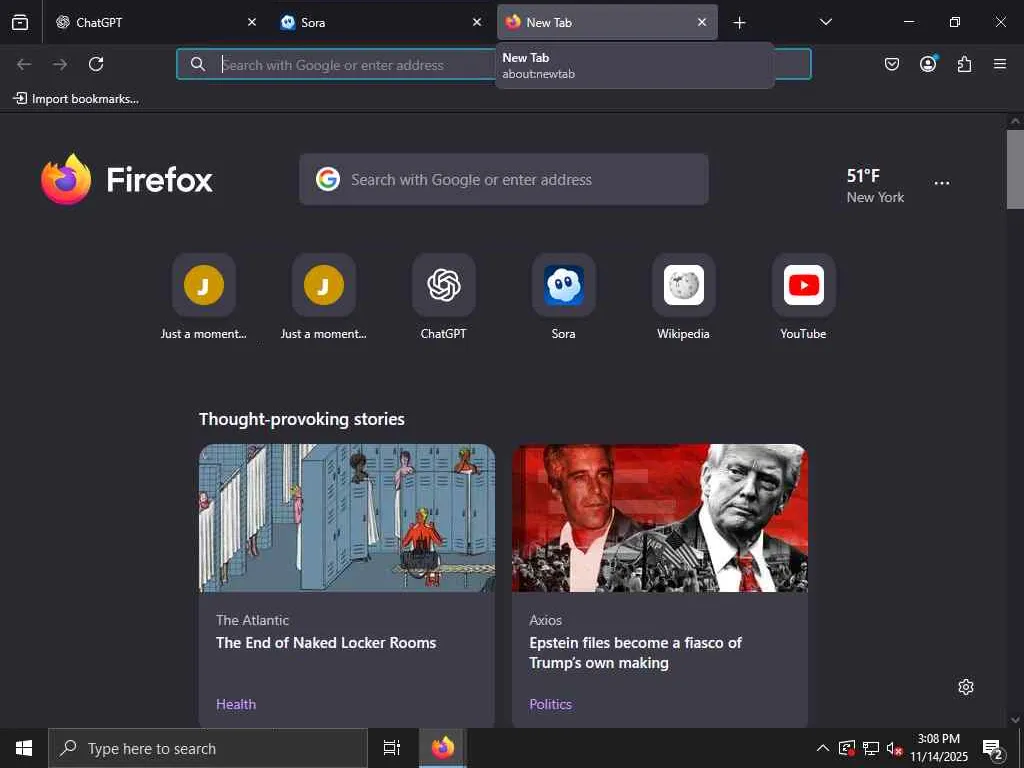Open the ChatGPT shortcut tile
1024x768 pixels.
pyautogui.click(x=443, y=297)
